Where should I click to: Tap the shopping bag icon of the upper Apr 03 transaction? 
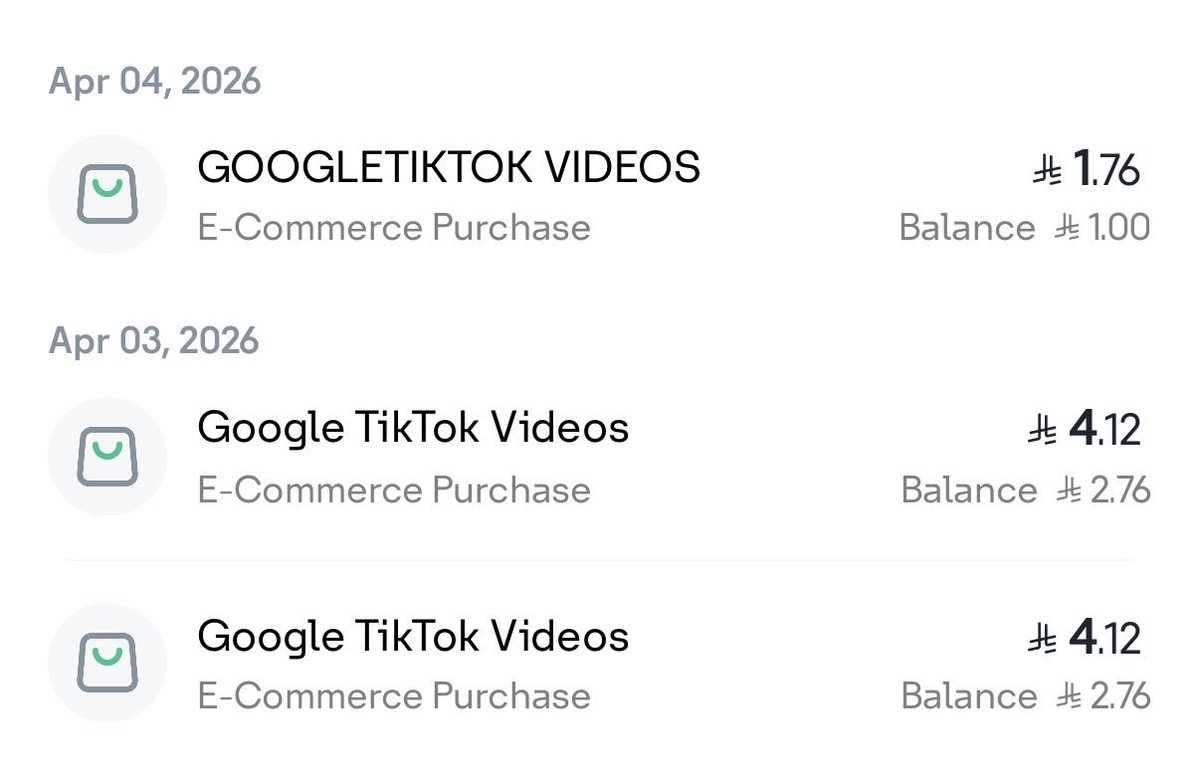pyautogui.click(x=107, y=456)
